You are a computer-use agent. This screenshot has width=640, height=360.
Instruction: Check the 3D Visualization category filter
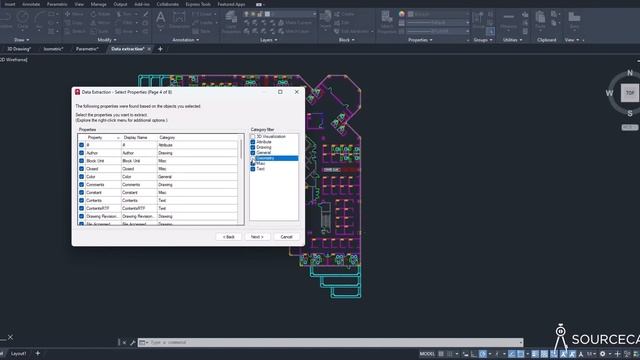[x=253, y=136]
